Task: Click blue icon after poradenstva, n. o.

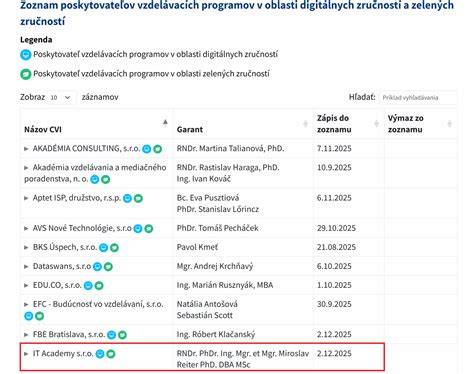Action: [x=95, y=180]
